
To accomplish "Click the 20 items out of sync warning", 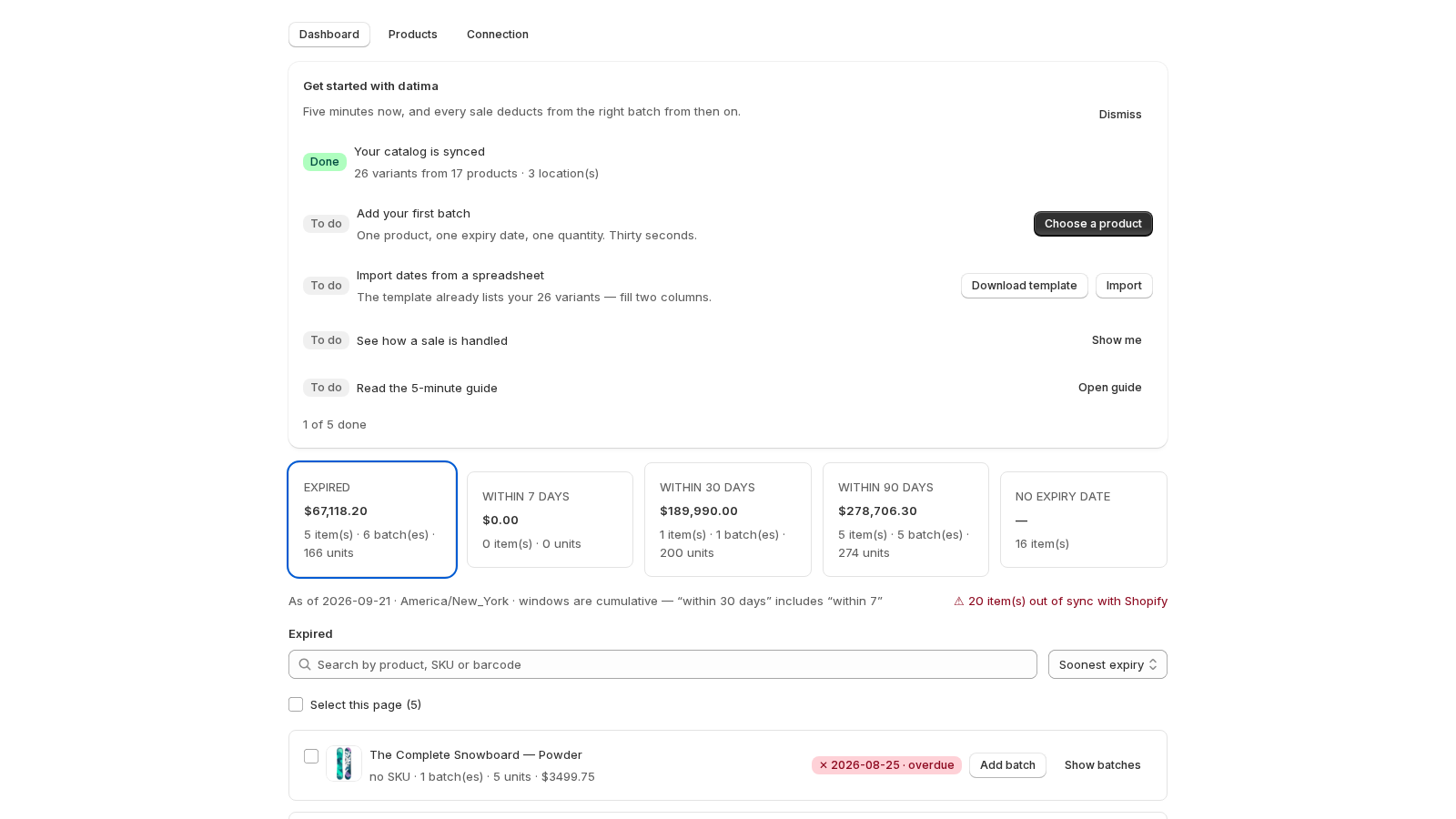I will coord(1060,602).
